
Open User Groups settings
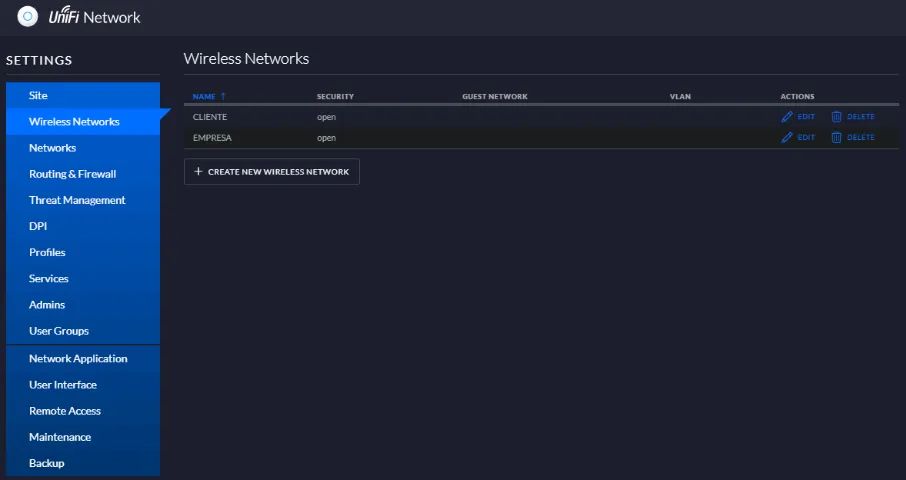pyautogui.click(x=58, y=331)
